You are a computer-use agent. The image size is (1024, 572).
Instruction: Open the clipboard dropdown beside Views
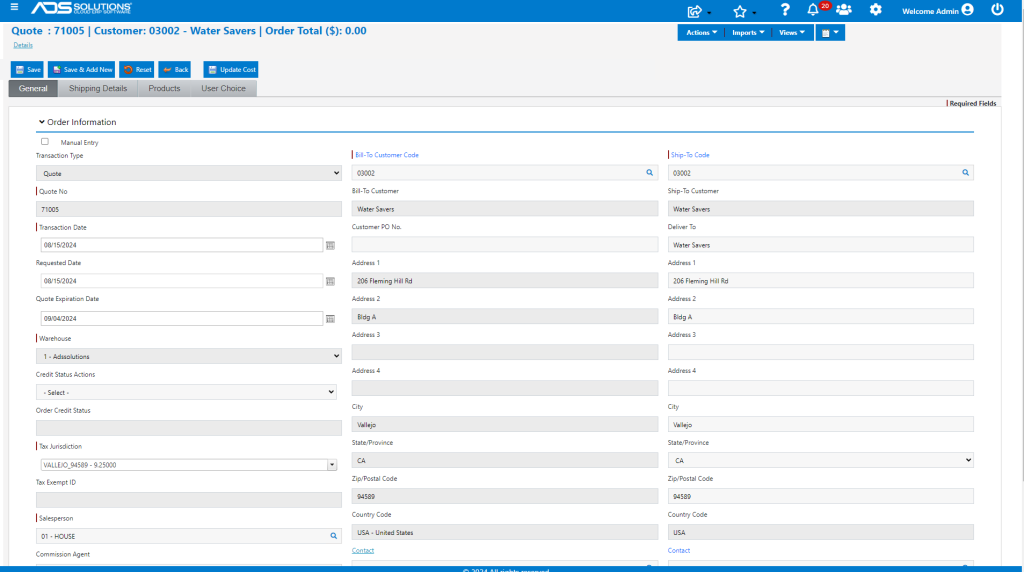[829, 33]
